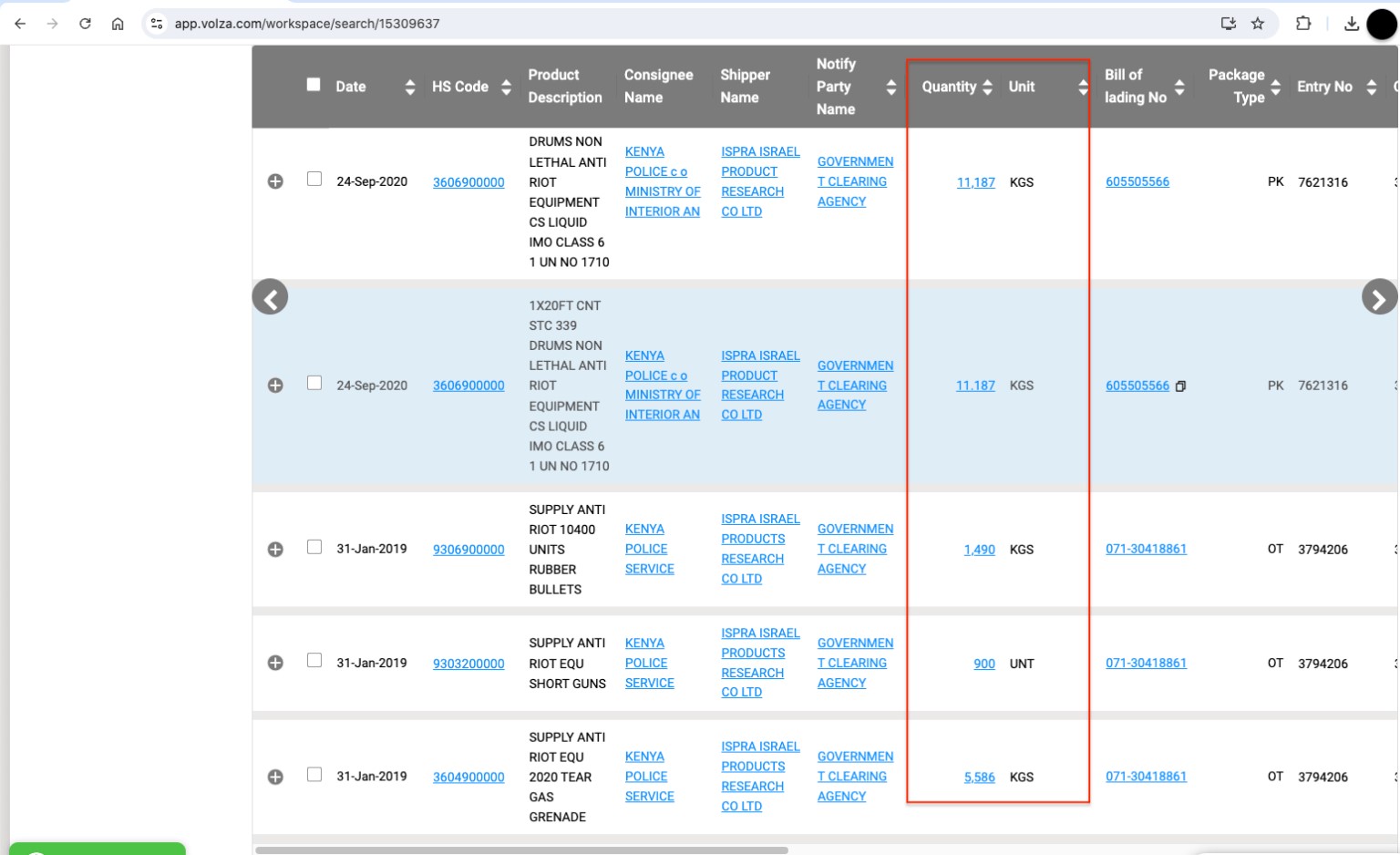The height and width of the screenshot is (855, 1400).
Task: View site information icon in address bar
Action: point(157,24)
